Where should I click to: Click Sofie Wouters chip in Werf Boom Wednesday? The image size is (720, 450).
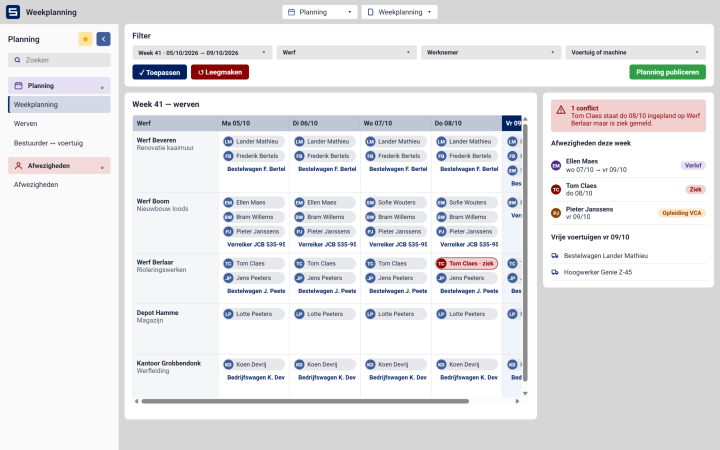pyautogui.click(x=395, y=202)
